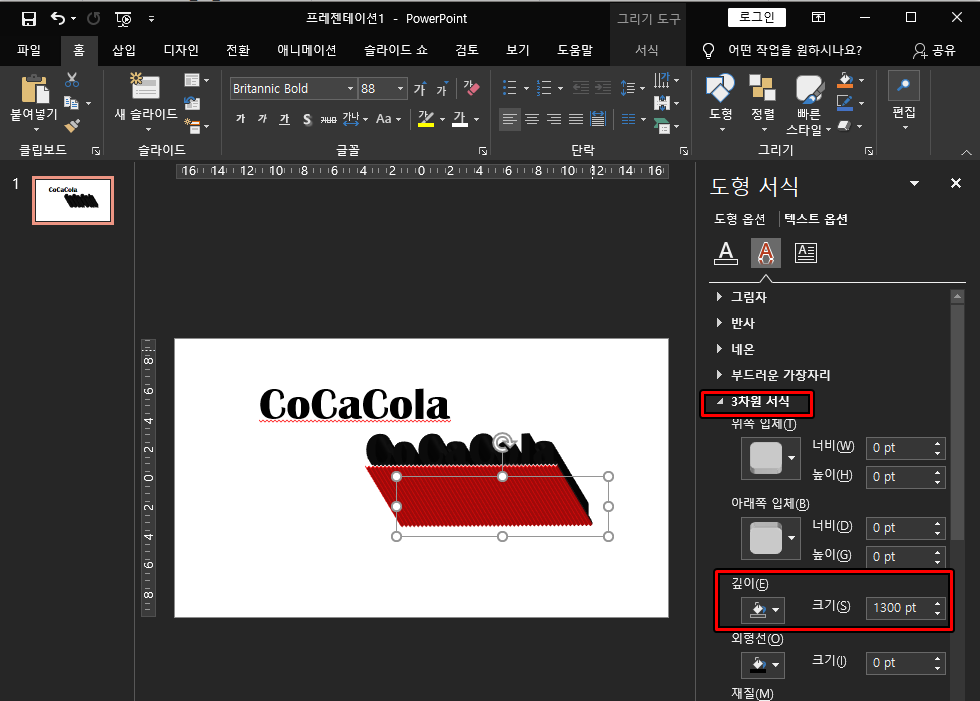This screenshot has width=980, height=701.
Task: Select the rotate handle of the 3D text
Action: coord(502,442)
